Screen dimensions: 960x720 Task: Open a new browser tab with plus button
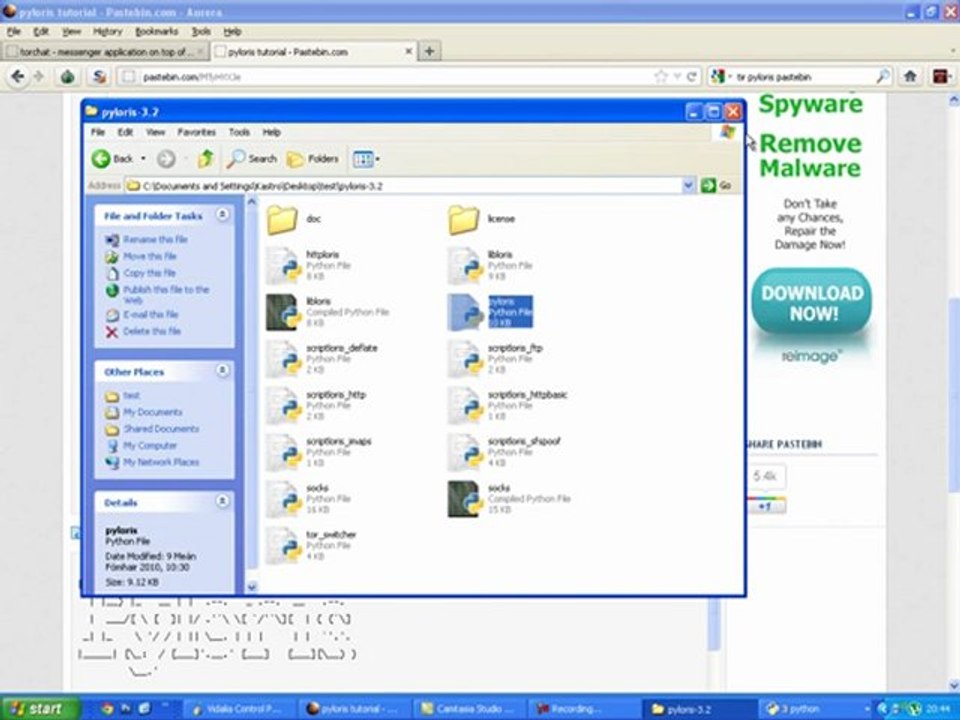pyautogui.click(x=429, y=51)
